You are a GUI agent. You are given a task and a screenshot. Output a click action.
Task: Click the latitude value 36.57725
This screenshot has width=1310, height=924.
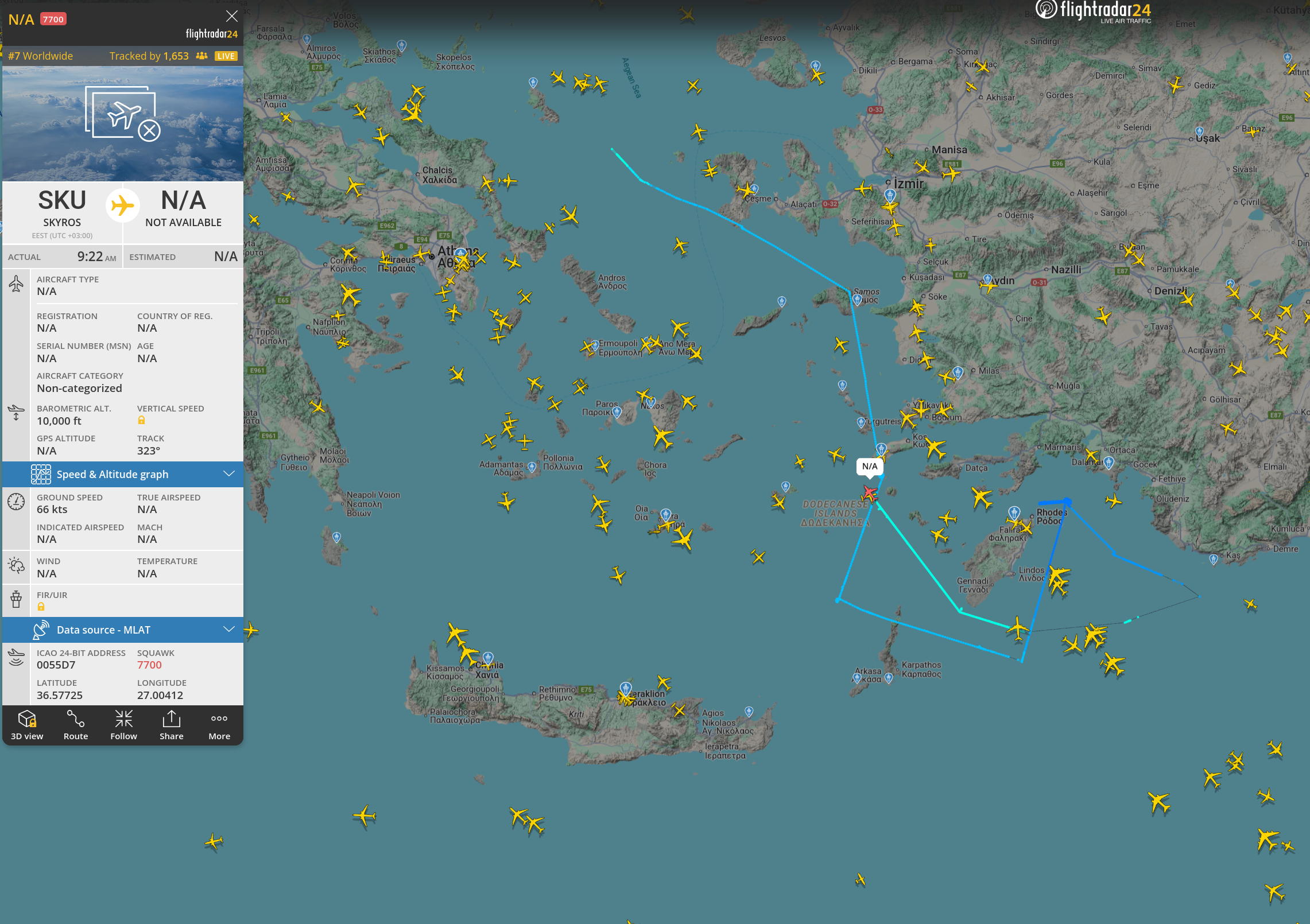pyautogui.click(x=60, y=695)
